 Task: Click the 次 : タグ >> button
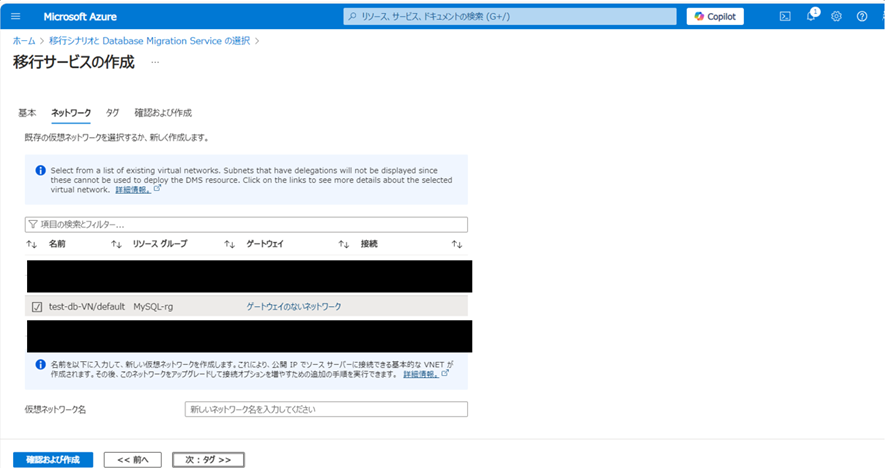pyautogui.click(x=208, y=459)
